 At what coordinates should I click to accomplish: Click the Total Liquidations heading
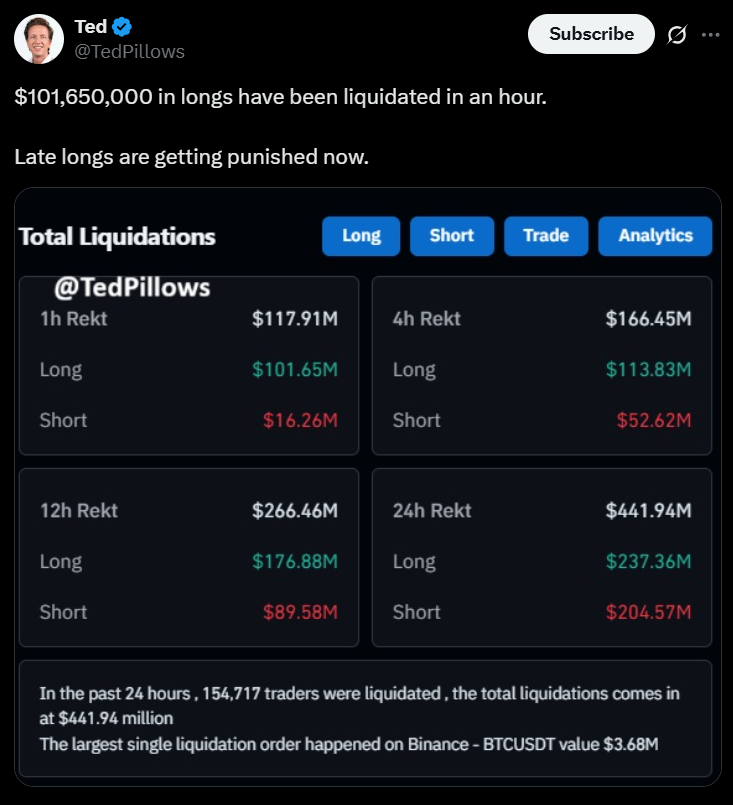tap(117, 237)
